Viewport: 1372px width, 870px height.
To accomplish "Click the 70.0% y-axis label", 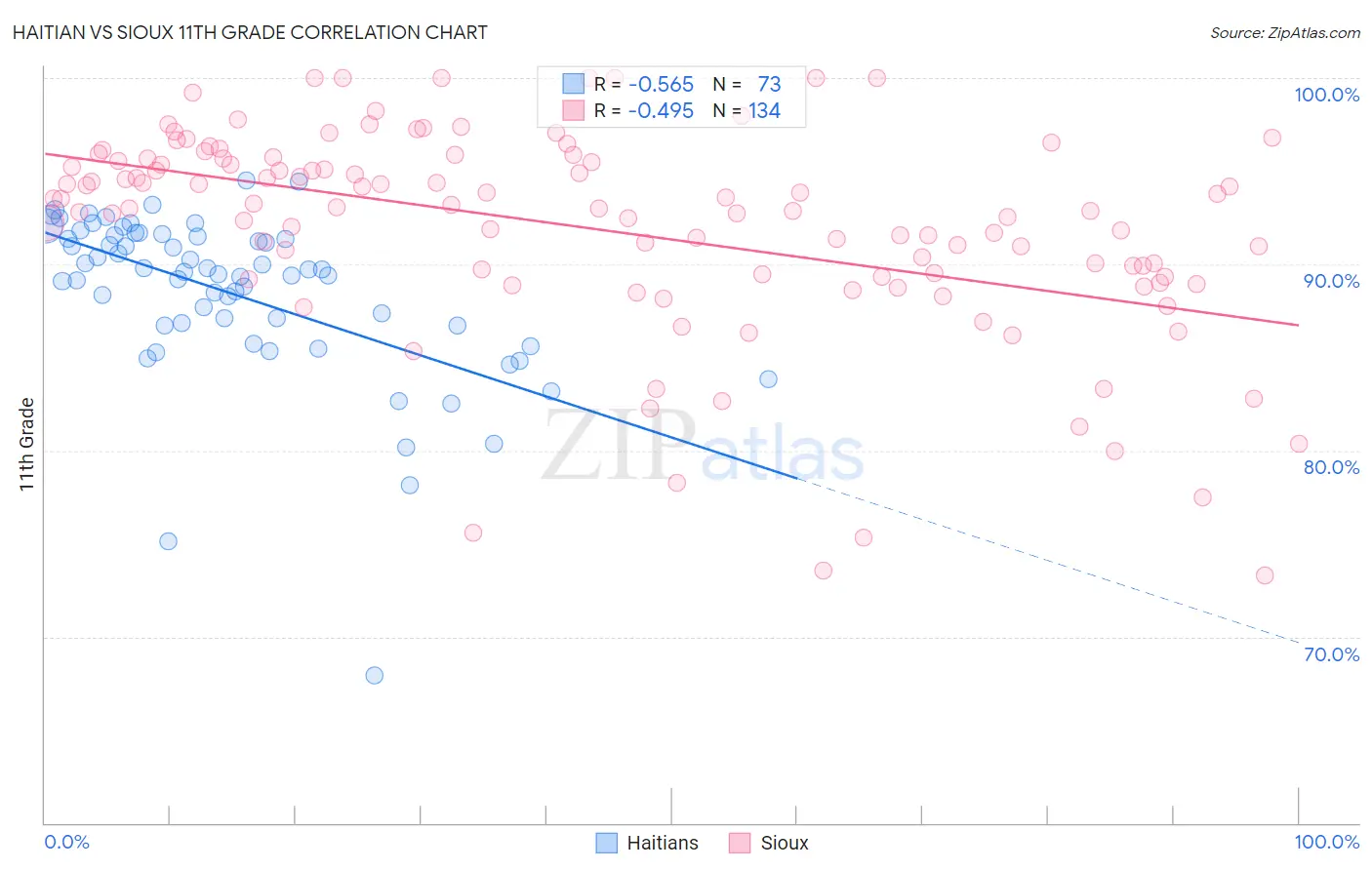I will click(x=1331, y=654).
